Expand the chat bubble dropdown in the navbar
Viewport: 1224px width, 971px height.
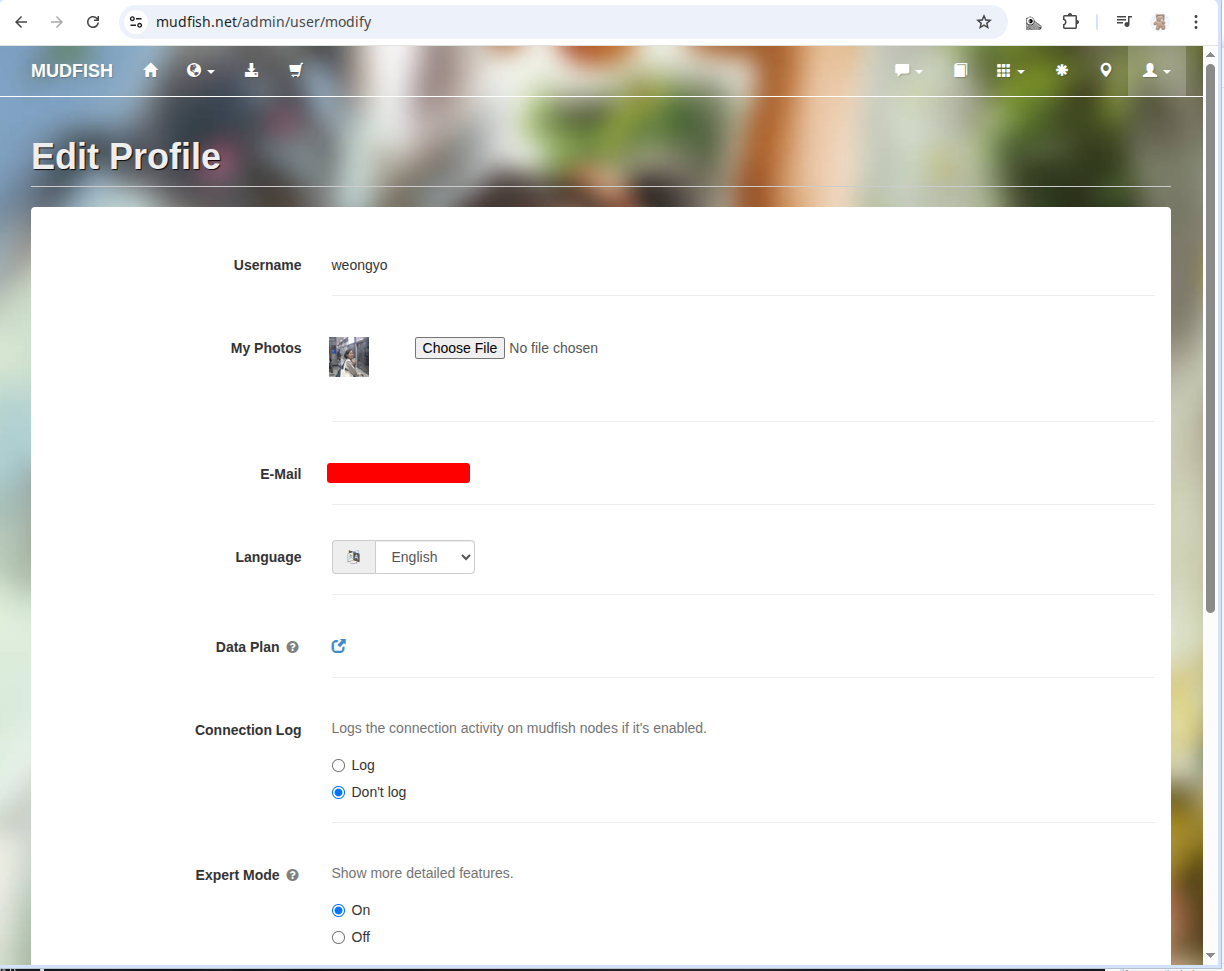tap(908, 71)
